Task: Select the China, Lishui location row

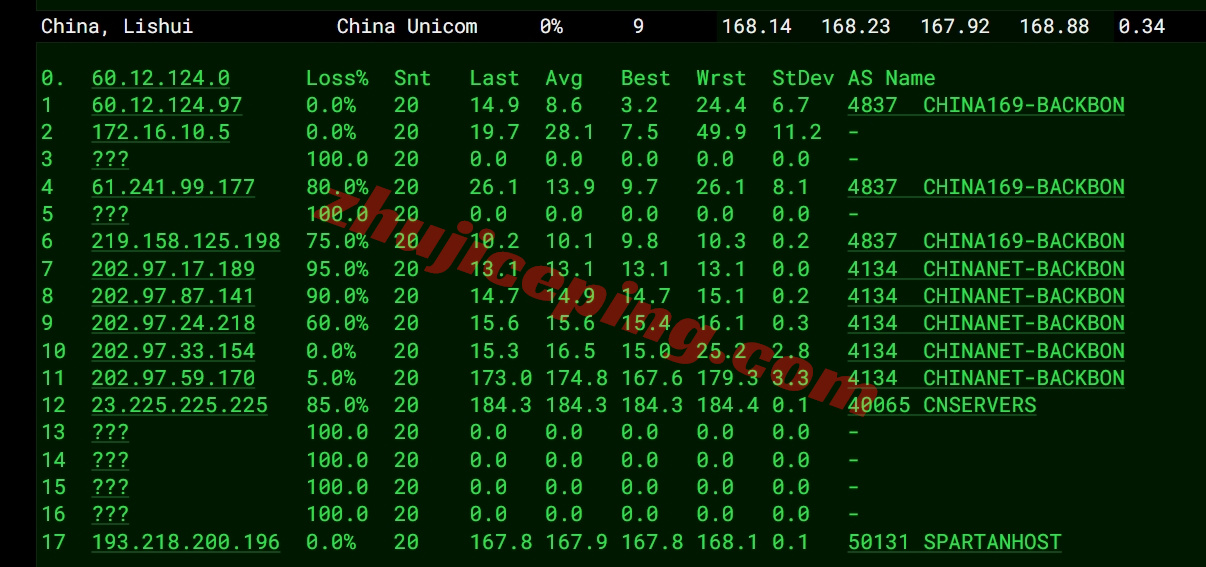Action: (117, 27)
